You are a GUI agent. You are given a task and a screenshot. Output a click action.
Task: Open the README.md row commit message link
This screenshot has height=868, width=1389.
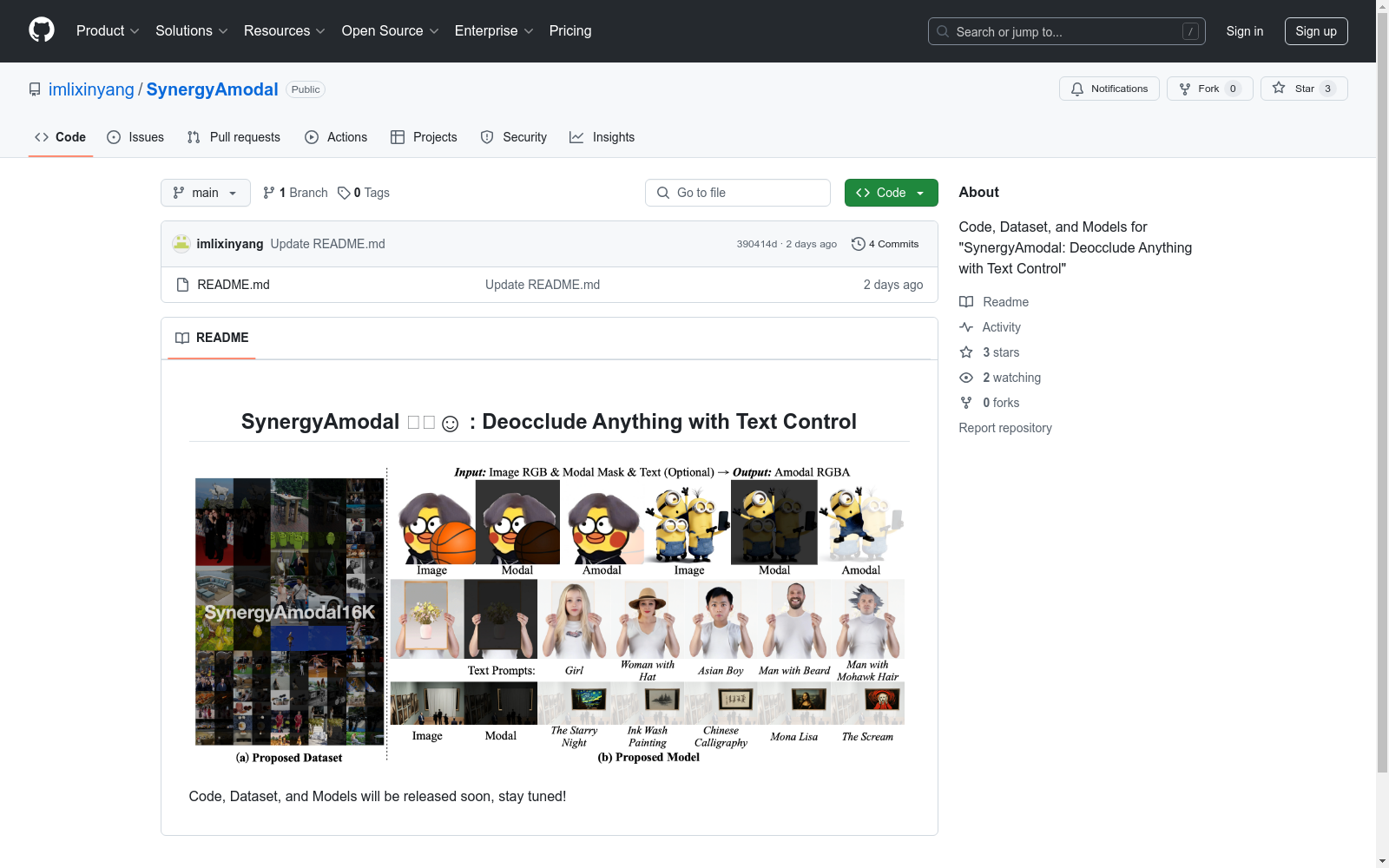click(543, 285)
